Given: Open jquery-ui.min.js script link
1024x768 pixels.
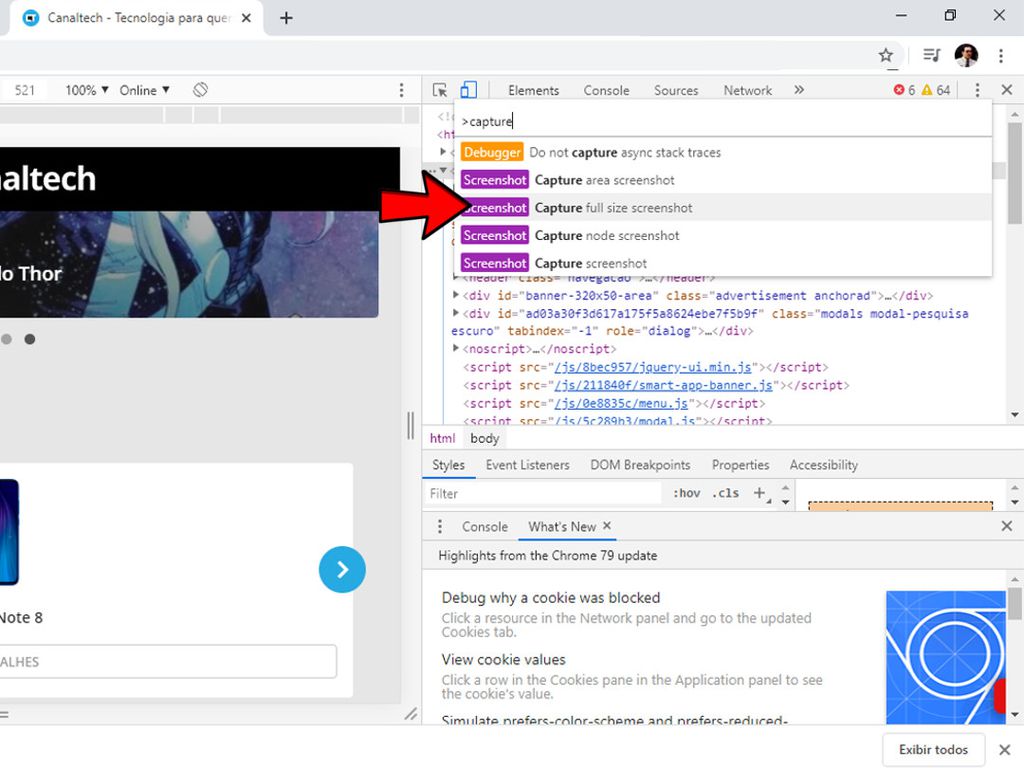Looking at the screenshot, I should tap(653, 367).
